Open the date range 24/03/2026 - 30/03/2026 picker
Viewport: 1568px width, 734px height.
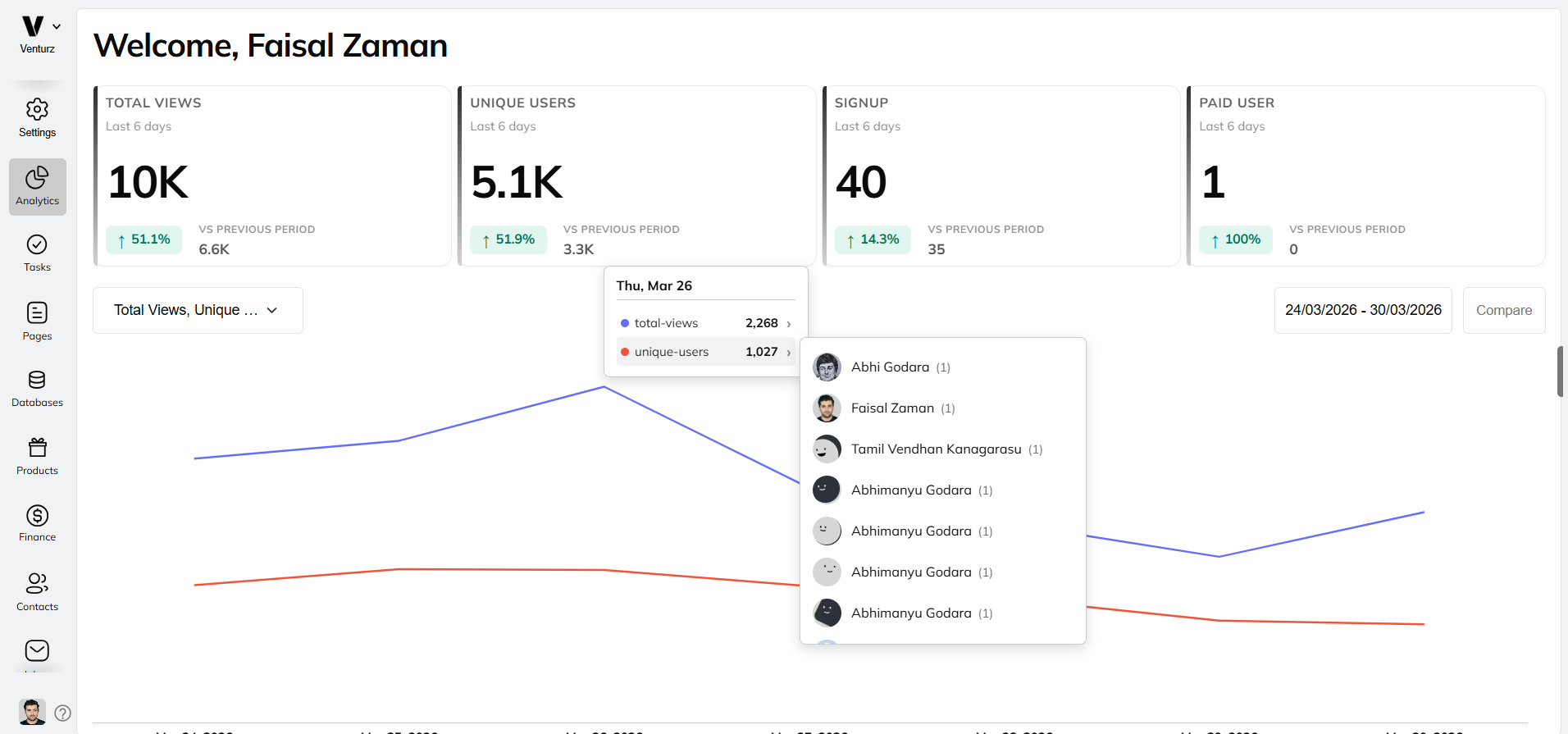[x=1362, y=310]
